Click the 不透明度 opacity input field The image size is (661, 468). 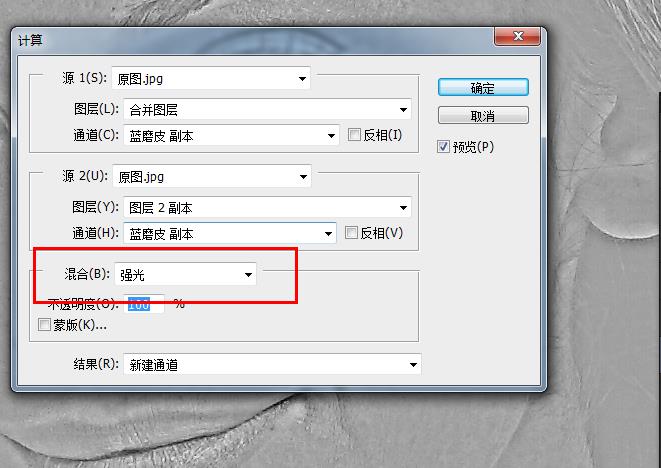(145, 304)
